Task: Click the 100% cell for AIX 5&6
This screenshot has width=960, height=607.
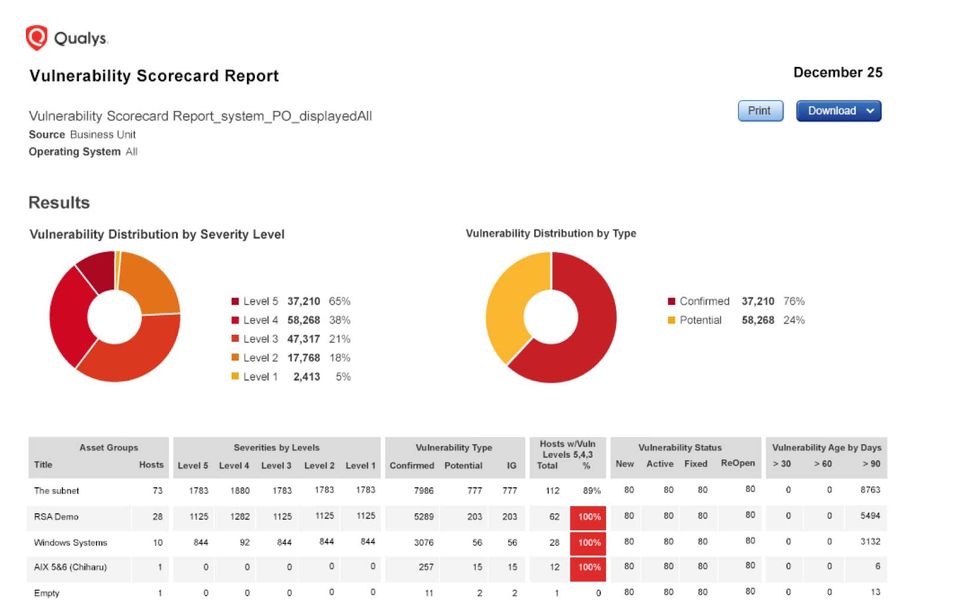Action: [x=588, y=568]
